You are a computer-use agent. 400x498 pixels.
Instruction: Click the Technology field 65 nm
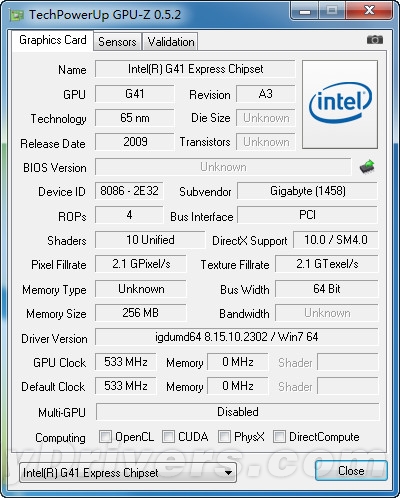click(x=135, y=118)
